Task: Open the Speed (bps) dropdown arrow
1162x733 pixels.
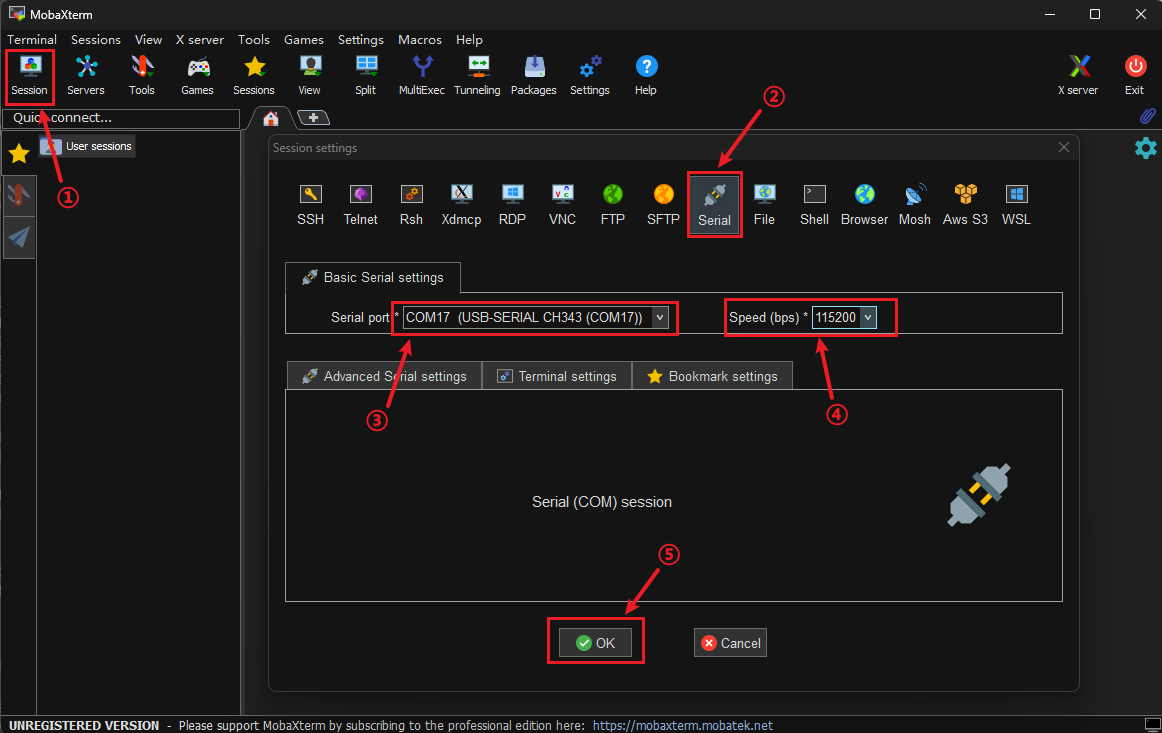Action: tap(868, 317)
